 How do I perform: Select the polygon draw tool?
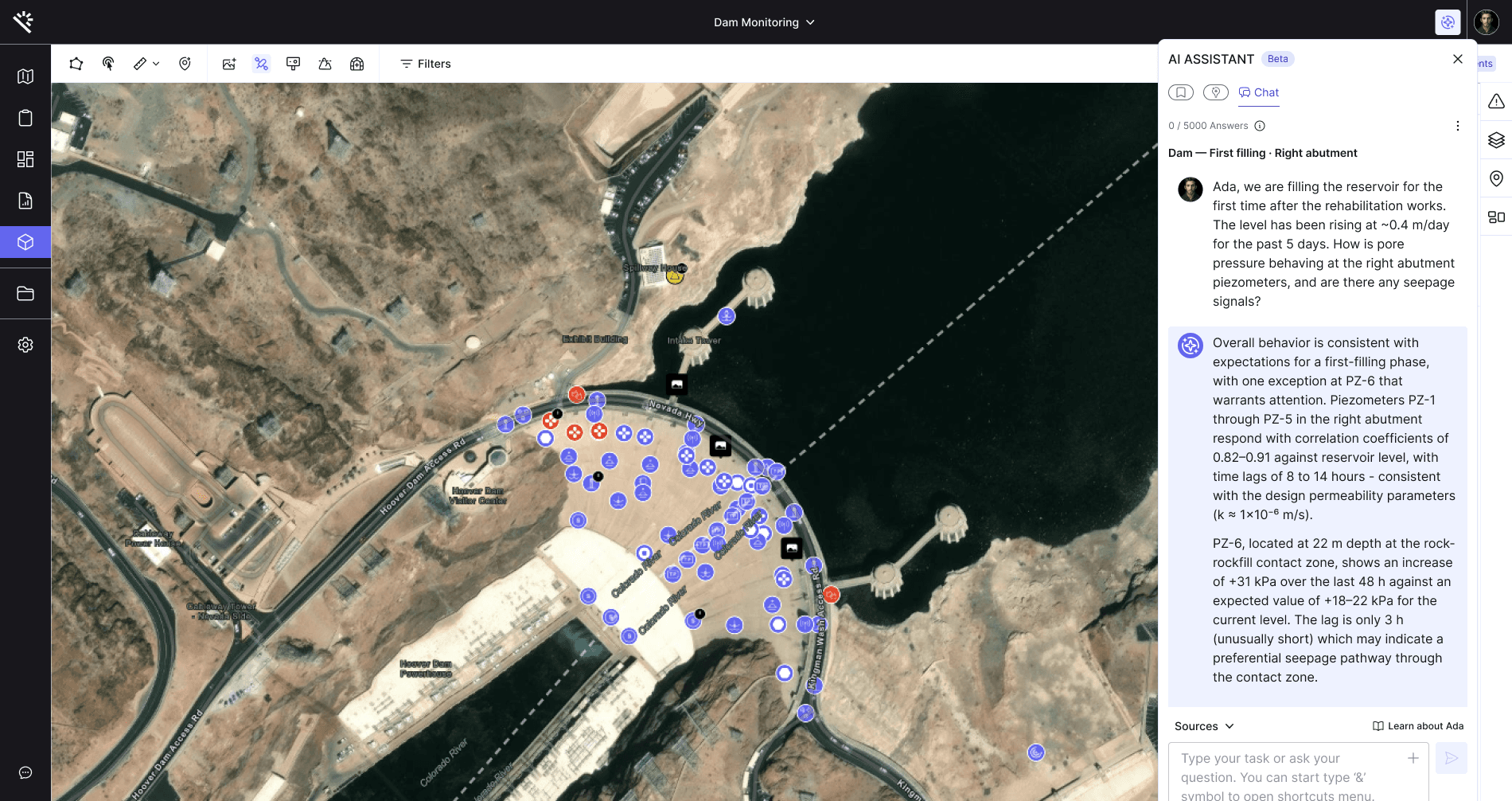(76, 64)
